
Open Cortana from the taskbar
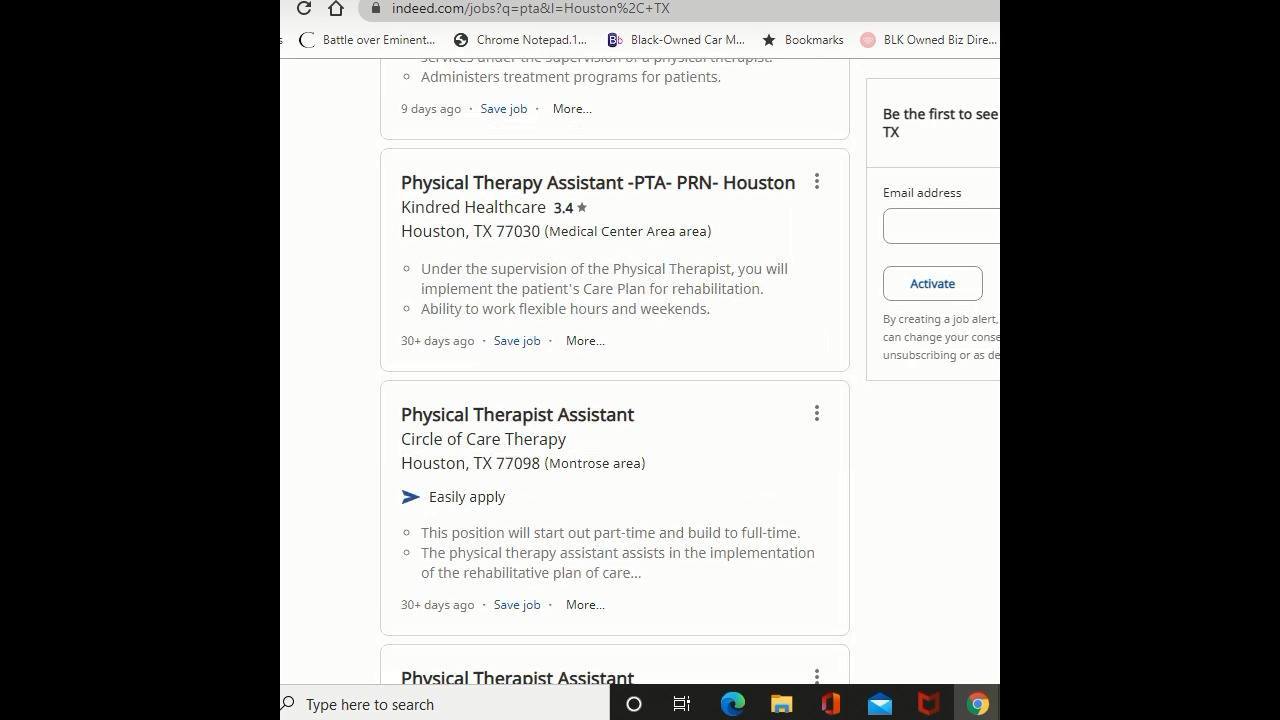click(x=633, y=704)
